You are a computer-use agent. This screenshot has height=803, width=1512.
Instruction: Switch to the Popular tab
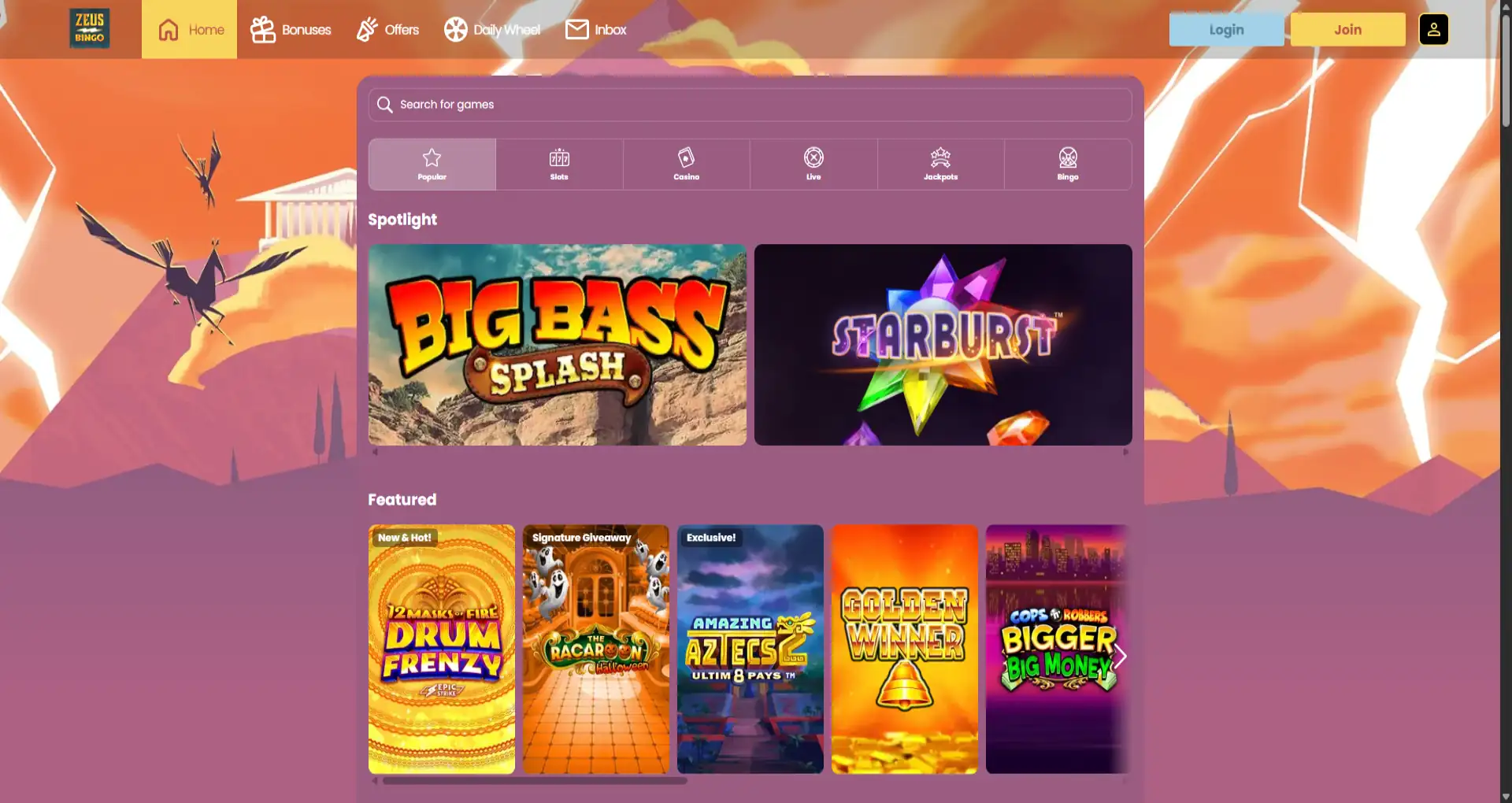(x=432, y=164)
